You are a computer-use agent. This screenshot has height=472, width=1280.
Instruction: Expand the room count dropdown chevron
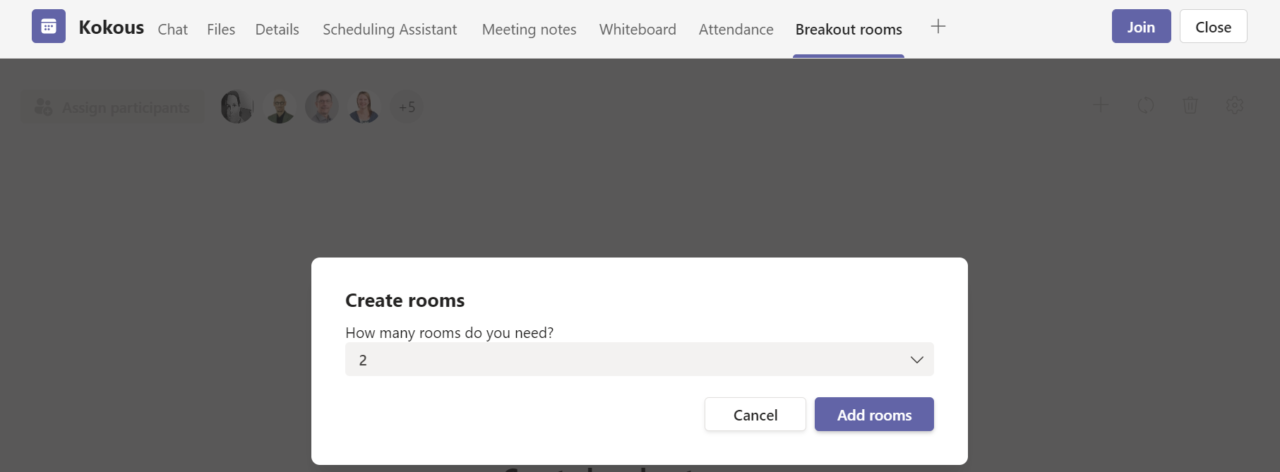click(x=917, y=360)
